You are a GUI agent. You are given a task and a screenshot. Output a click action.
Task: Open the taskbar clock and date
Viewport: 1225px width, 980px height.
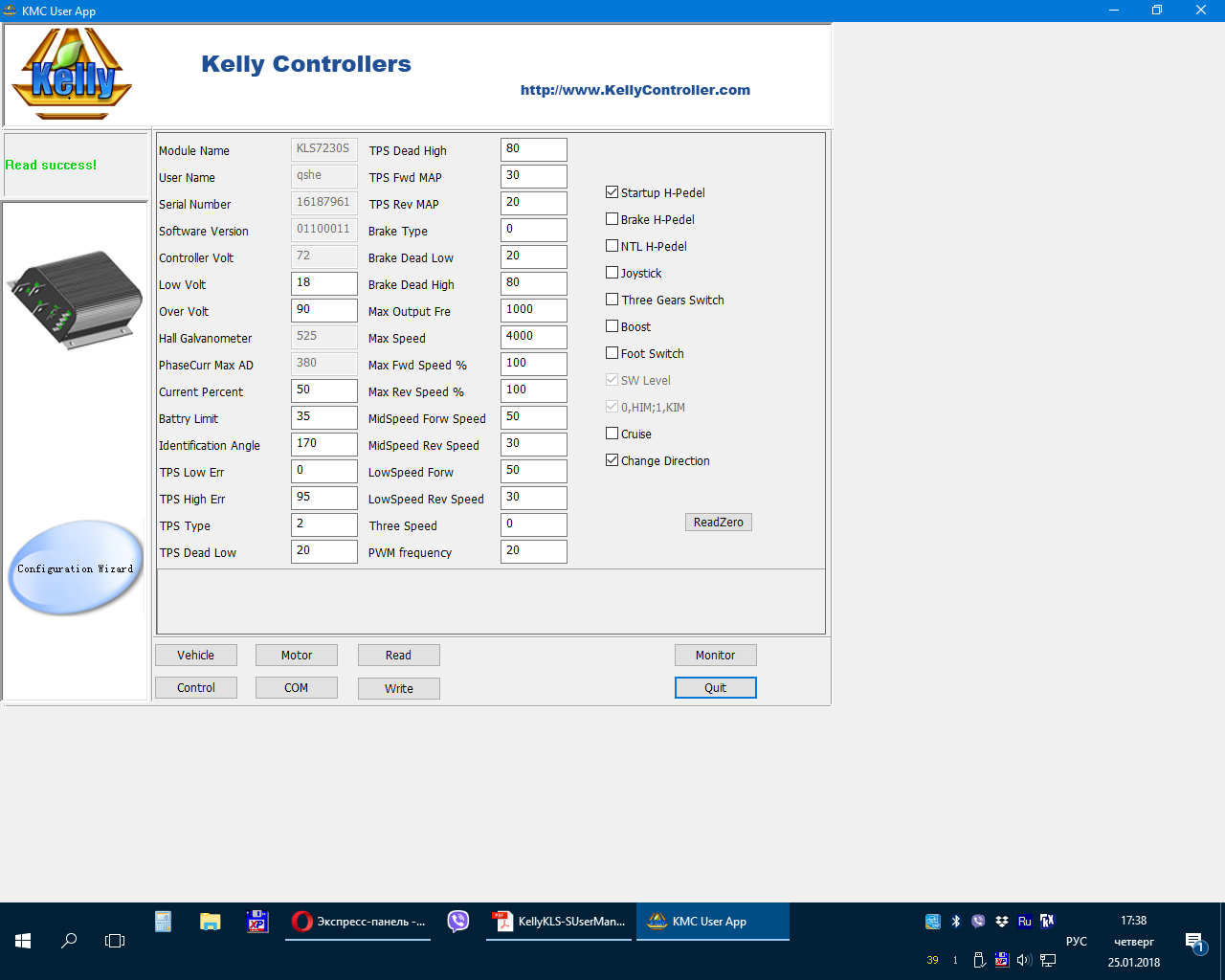tap(1134, 942)
